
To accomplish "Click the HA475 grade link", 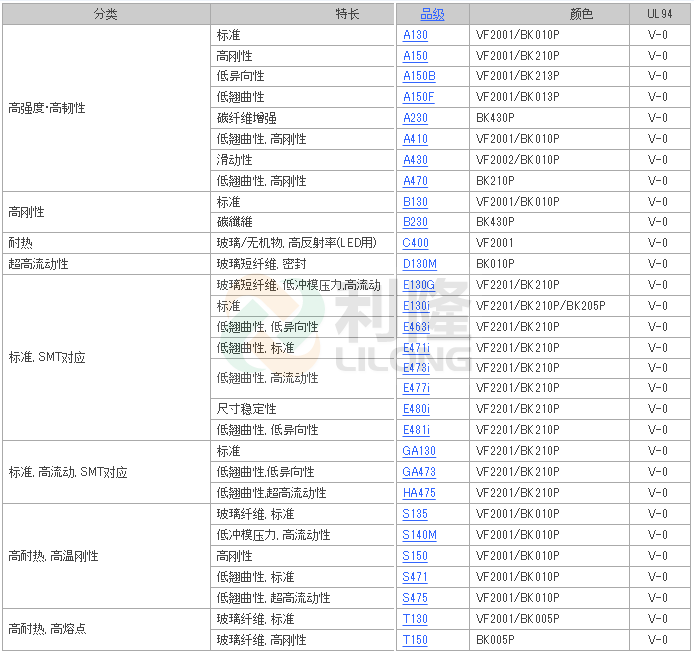I will pos(419,493).
